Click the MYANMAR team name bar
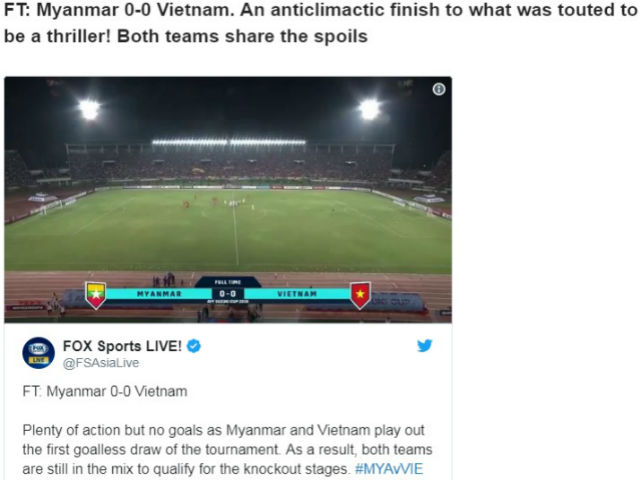Image resolution: width=640 pixels, height=480 pixels. click(x=159, y=294)
